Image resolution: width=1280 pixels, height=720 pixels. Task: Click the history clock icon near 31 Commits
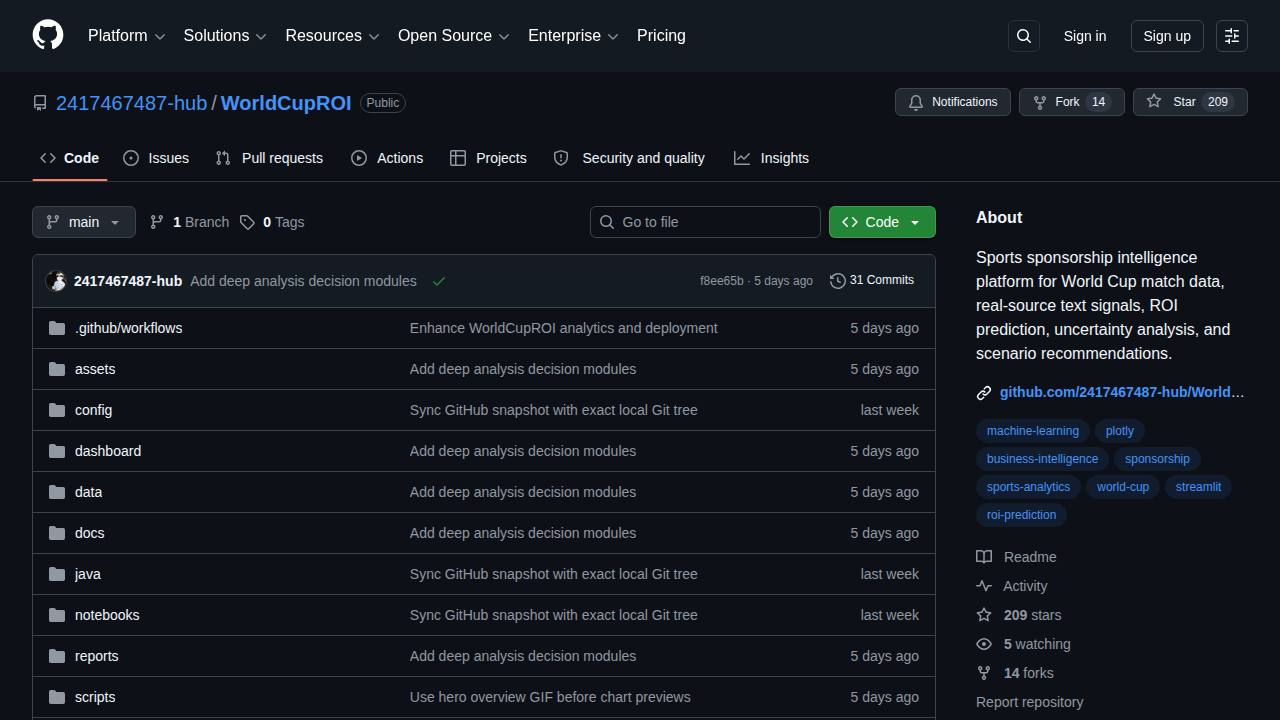coord(838,281)
